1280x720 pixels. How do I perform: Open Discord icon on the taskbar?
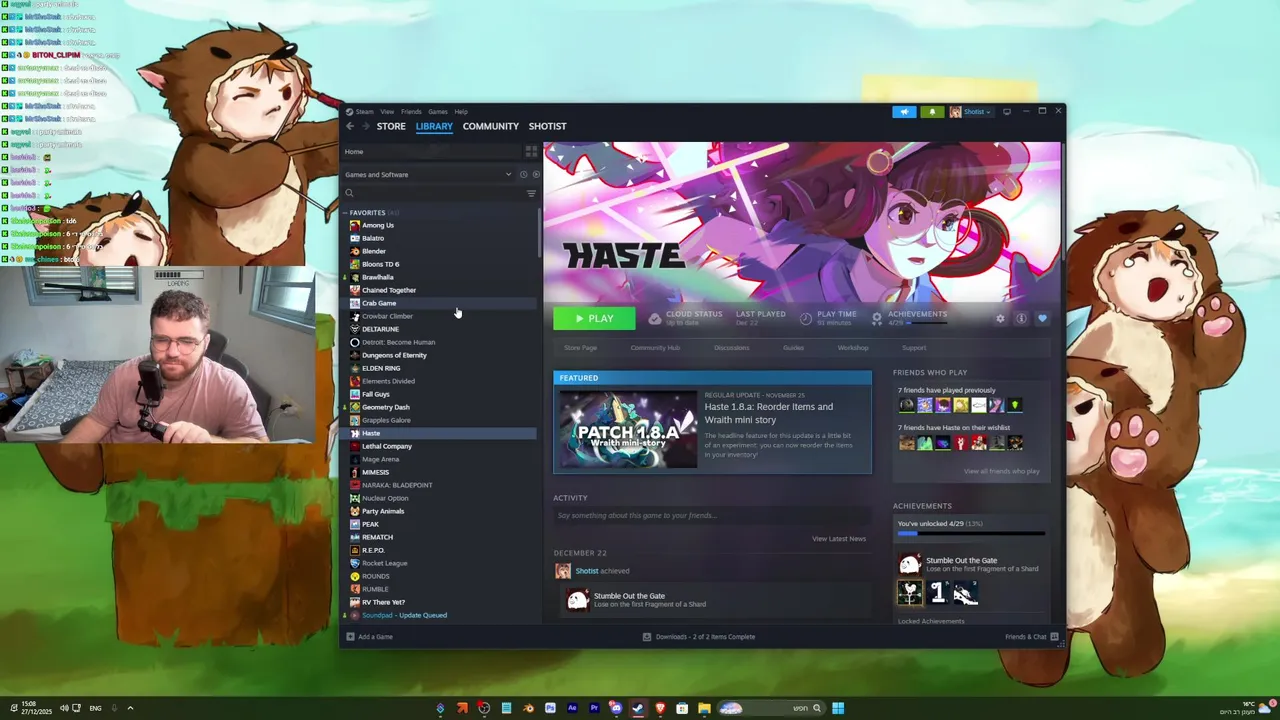pyautogui.click(x=616, y=708)
